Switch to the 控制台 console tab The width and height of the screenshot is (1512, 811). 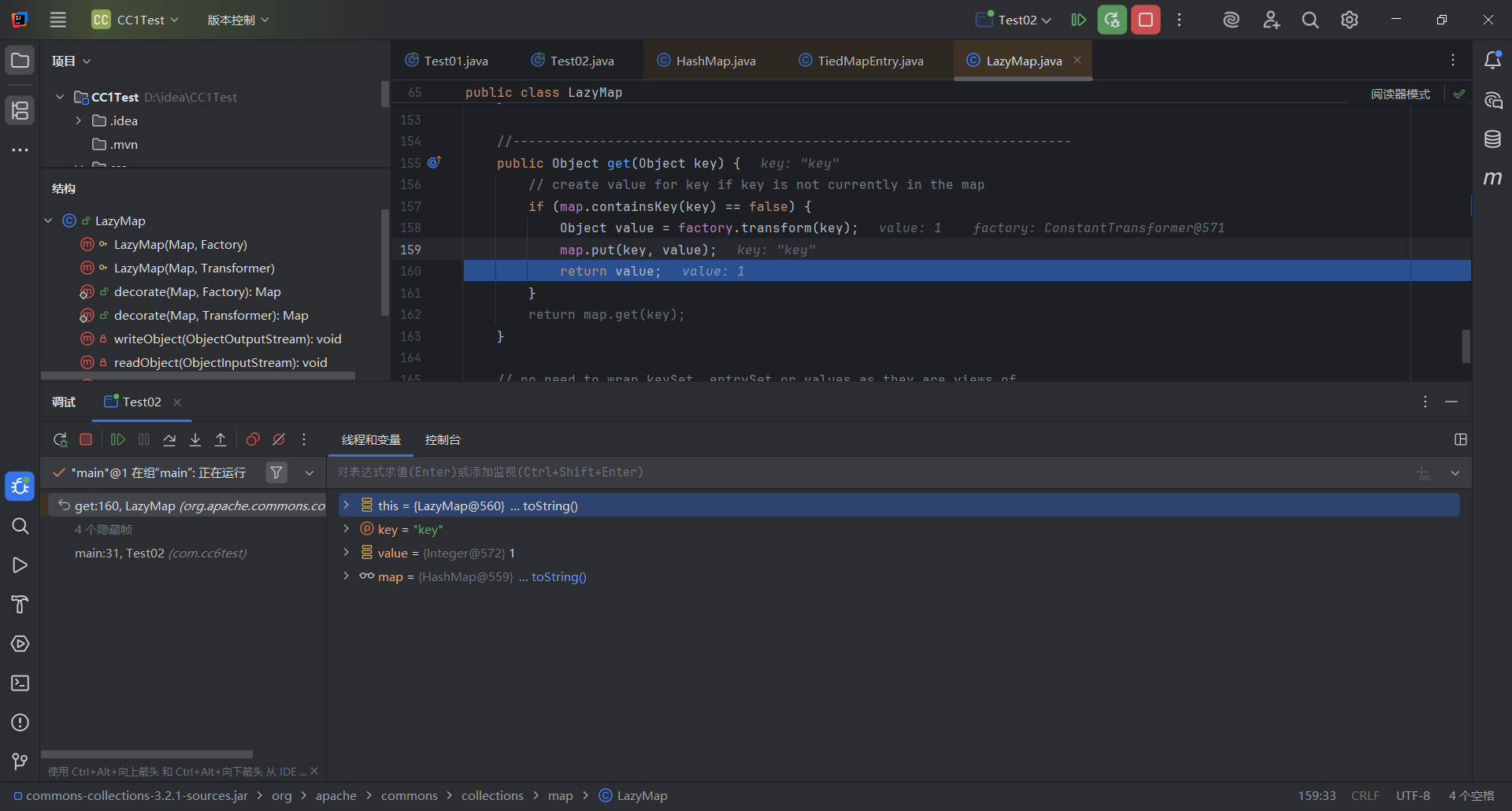tap(443, 439)
